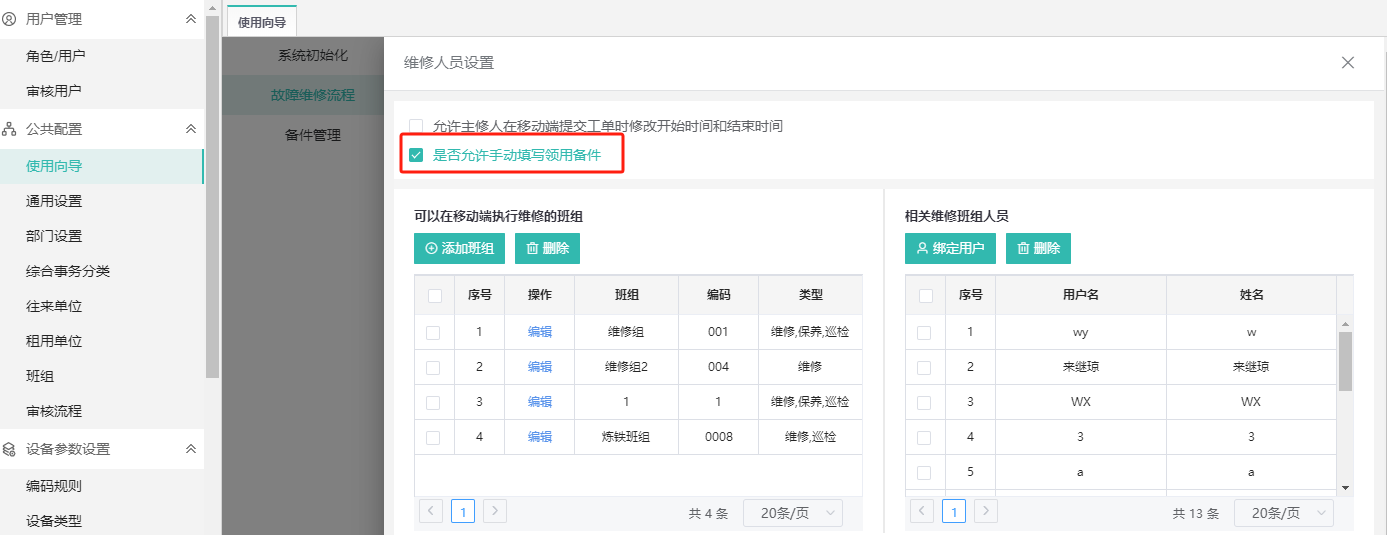Click the 公共配置 hierarchy icon

(x=10, y=129)
